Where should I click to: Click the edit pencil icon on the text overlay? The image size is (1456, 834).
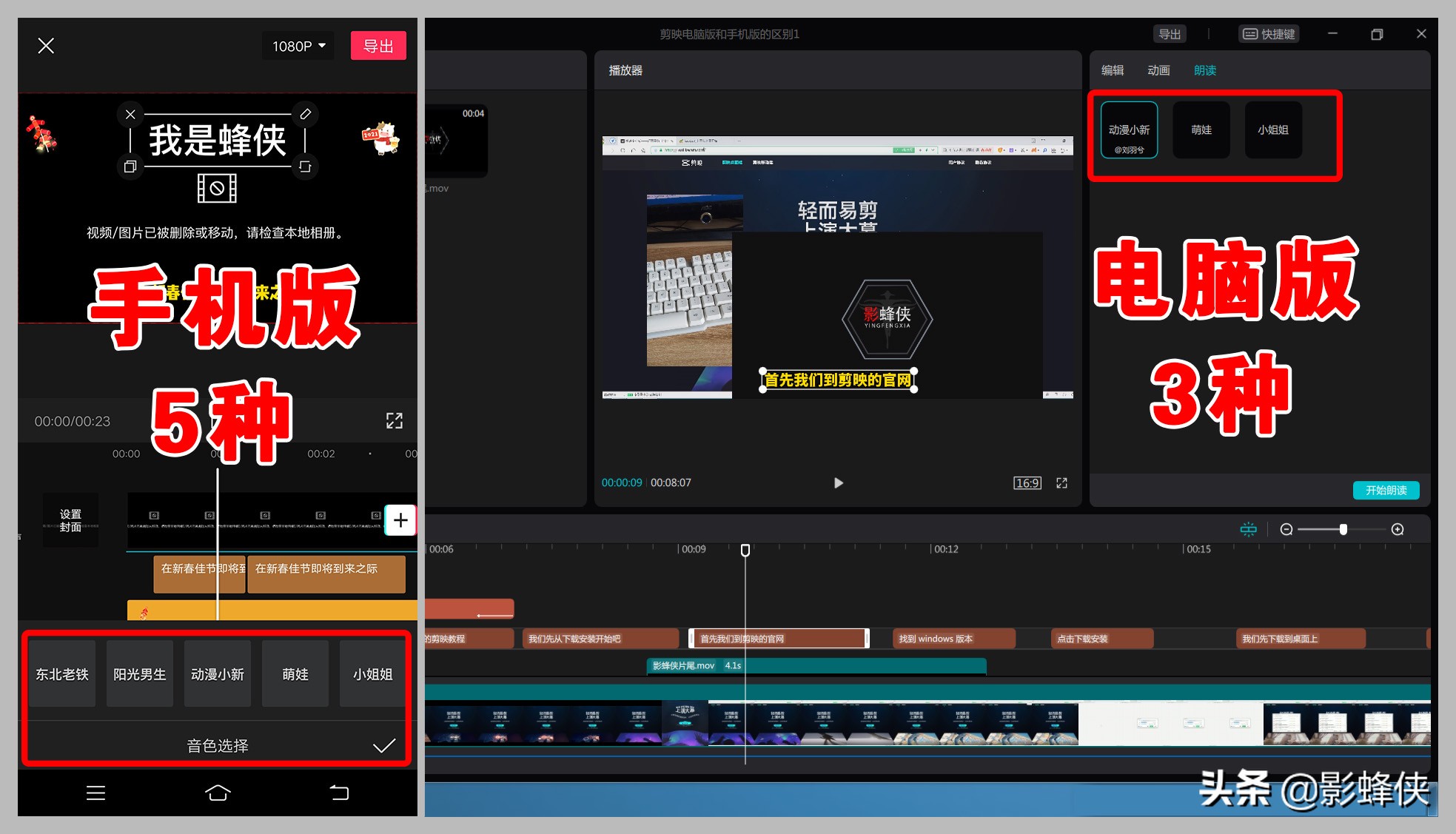coord(306,114)
